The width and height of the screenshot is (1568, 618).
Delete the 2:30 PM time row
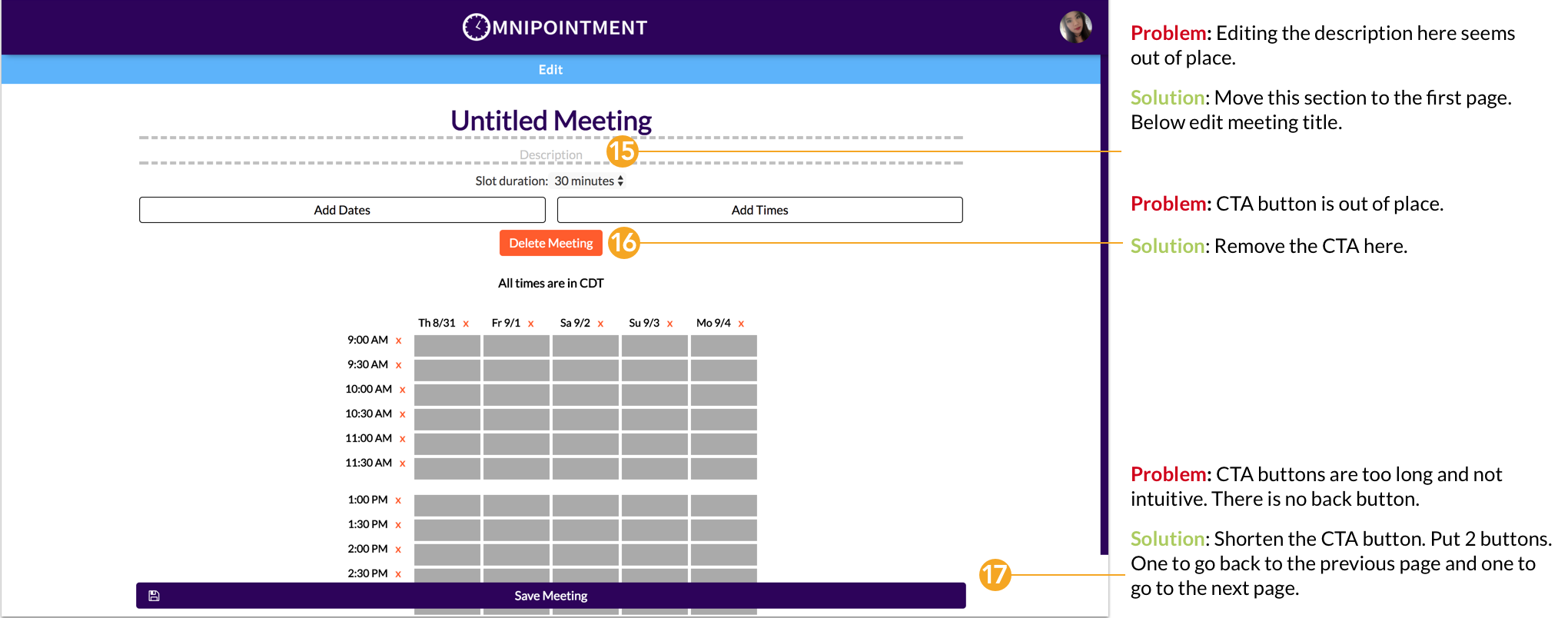point(398,574)
